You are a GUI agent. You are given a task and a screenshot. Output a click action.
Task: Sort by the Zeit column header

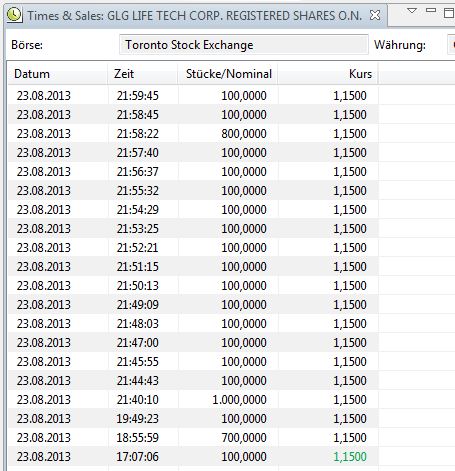142,74
